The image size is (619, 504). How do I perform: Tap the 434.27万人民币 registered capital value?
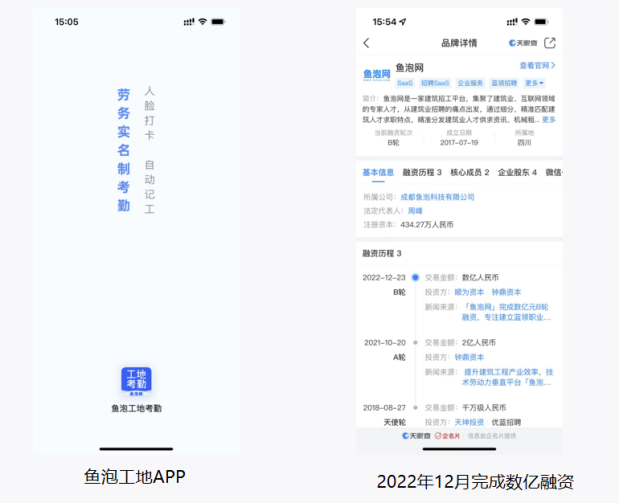click(x=427, y=225)
